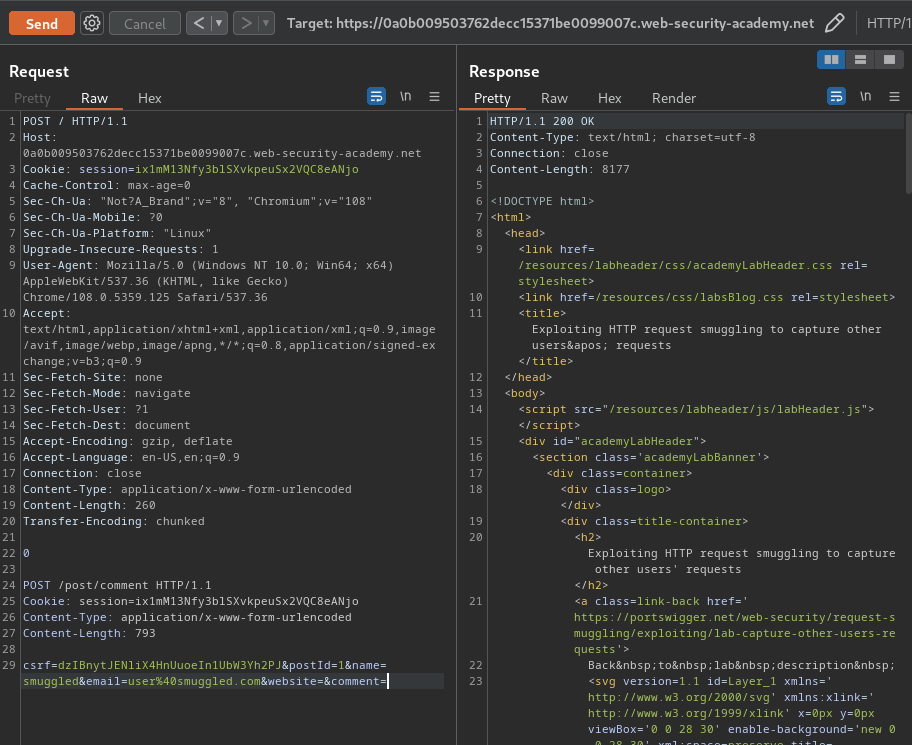Click the Target URL text
The width and height of the screenshot is (912, 745).
click(x=550, y=23)
